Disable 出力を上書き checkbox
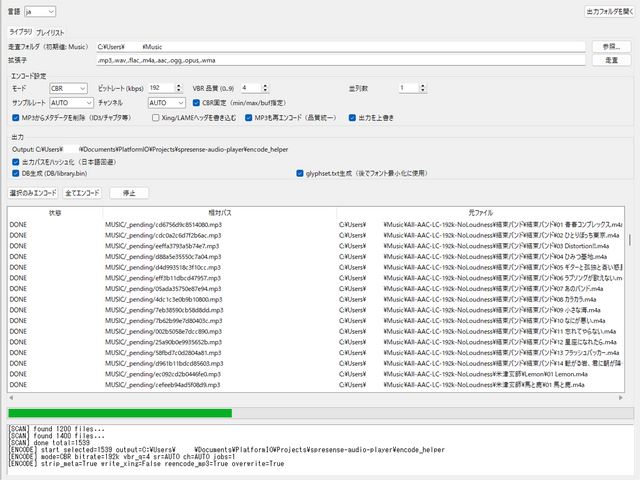The image size is (640, 480). 350,118
